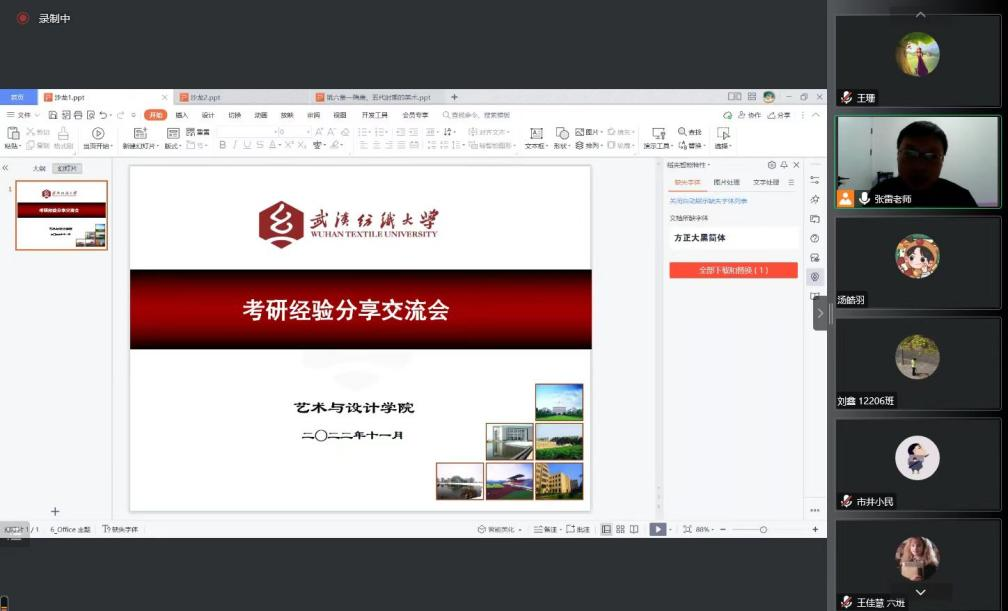Click the red 全部下载 download button
Image resolution: width=1008 pixels, height=611 pixels.
point(733,270)
